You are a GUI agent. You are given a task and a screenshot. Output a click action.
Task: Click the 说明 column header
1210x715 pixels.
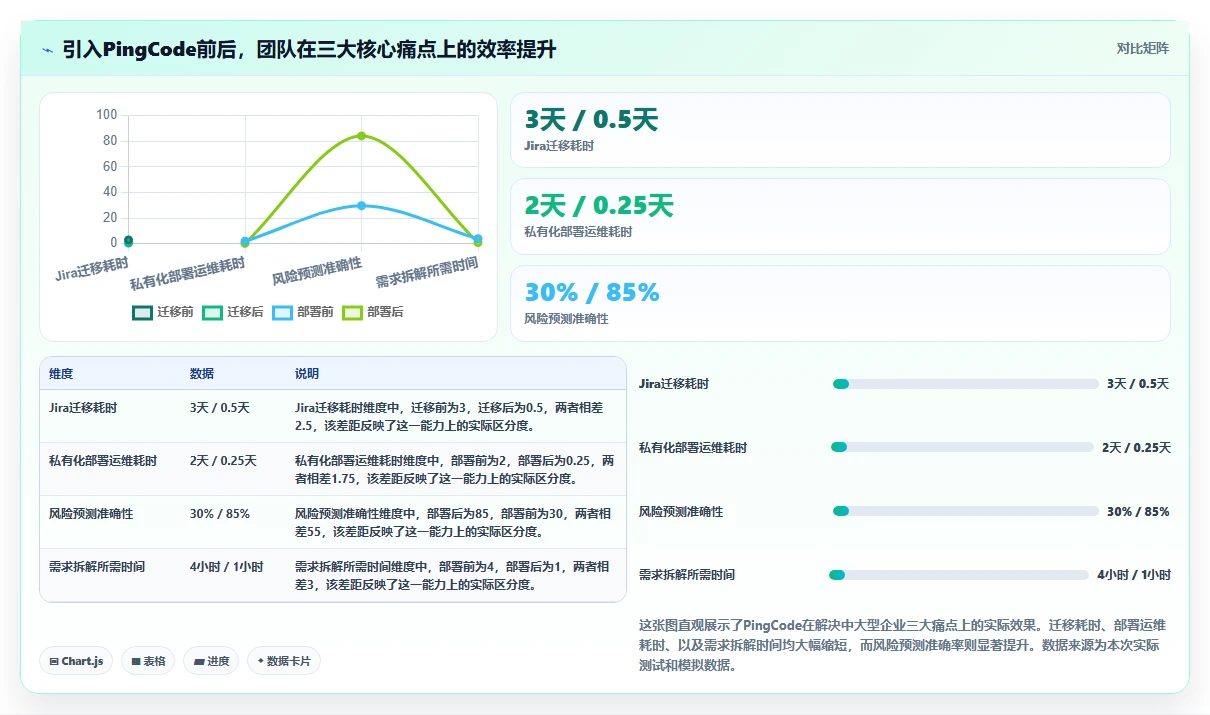(x=307, y=374)
